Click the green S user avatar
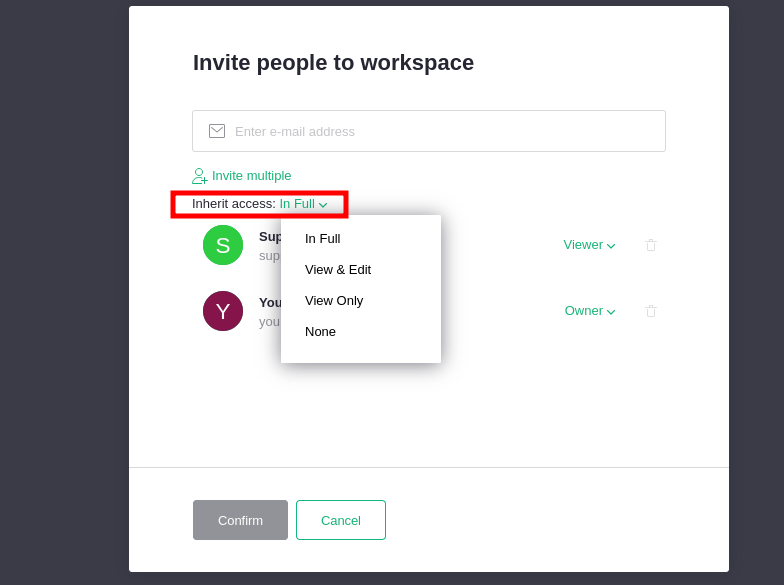This screenshot has height=585, width=784. 223,245
